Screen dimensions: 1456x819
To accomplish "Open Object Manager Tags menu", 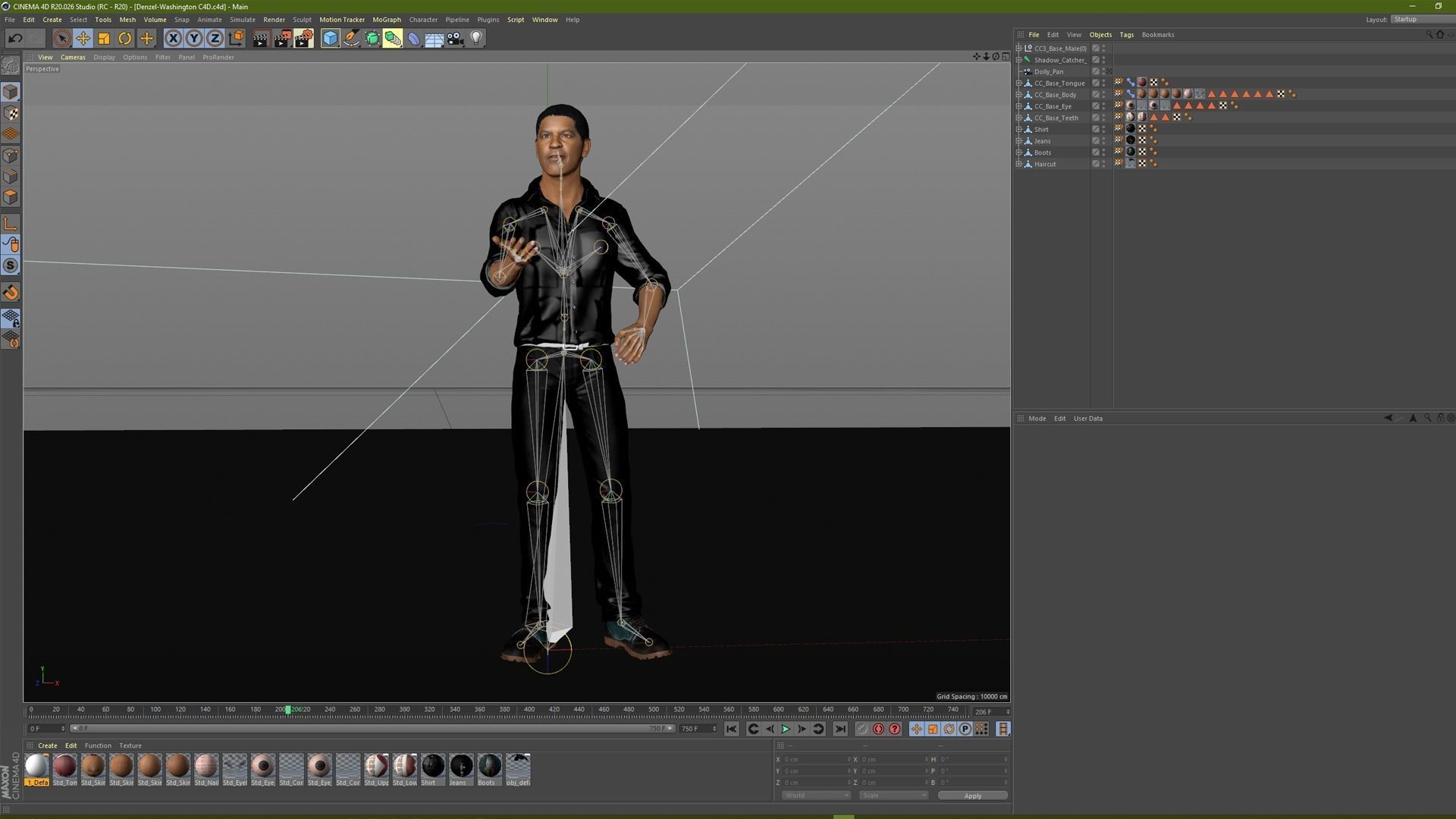I will point(1126,35).
